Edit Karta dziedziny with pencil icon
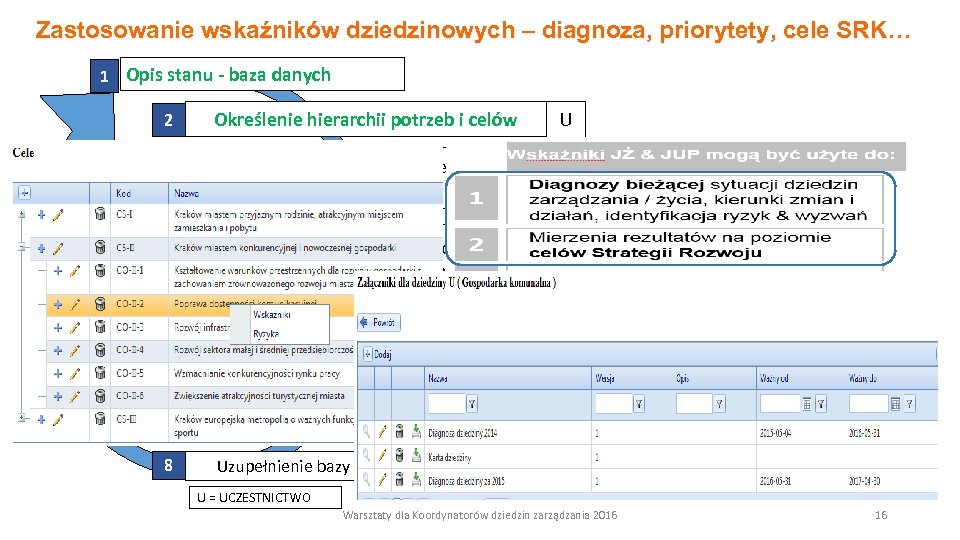This screenshot has height=540, width=960. coord(383,456)
